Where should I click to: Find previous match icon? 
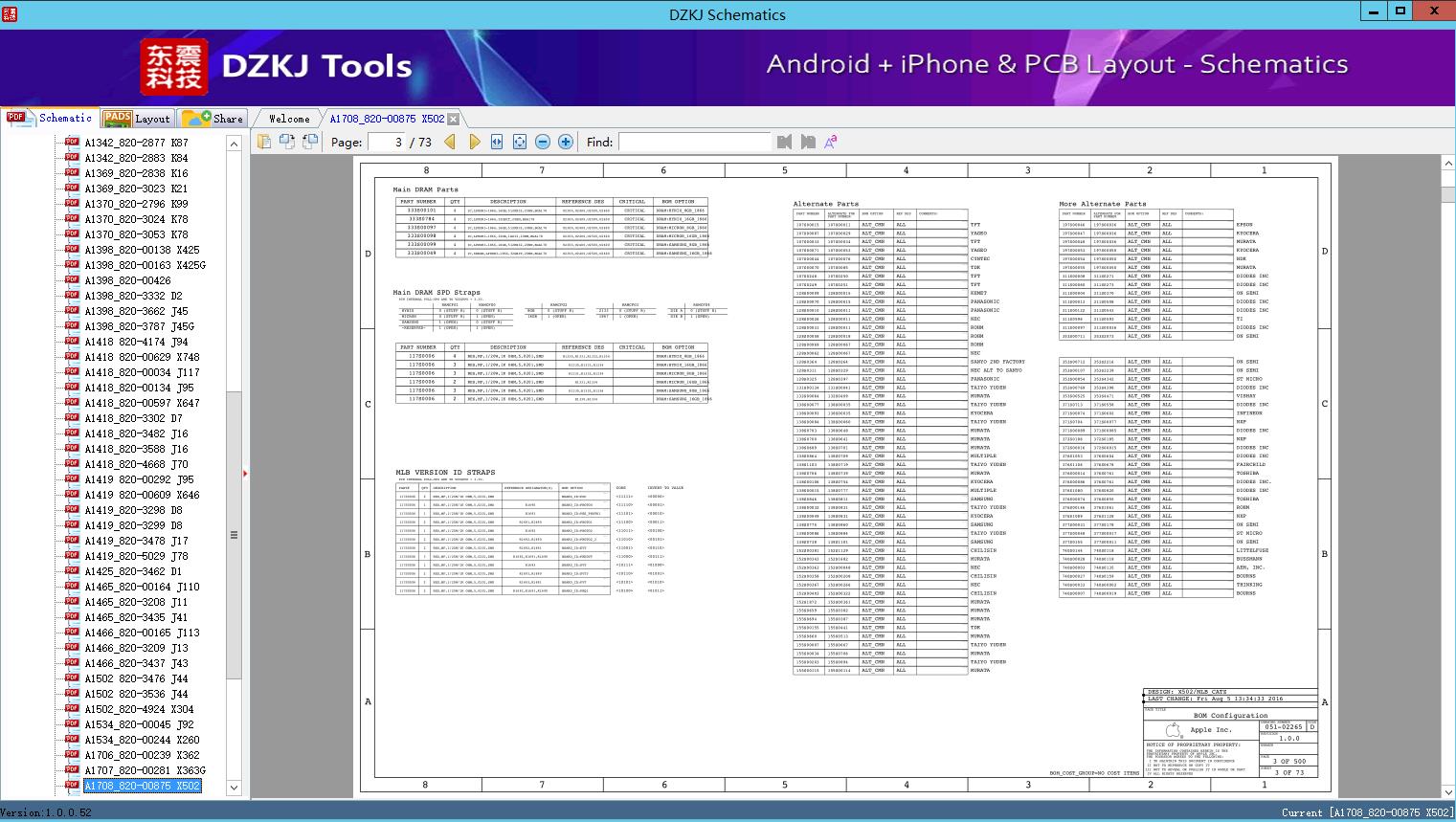coord(785,142)
